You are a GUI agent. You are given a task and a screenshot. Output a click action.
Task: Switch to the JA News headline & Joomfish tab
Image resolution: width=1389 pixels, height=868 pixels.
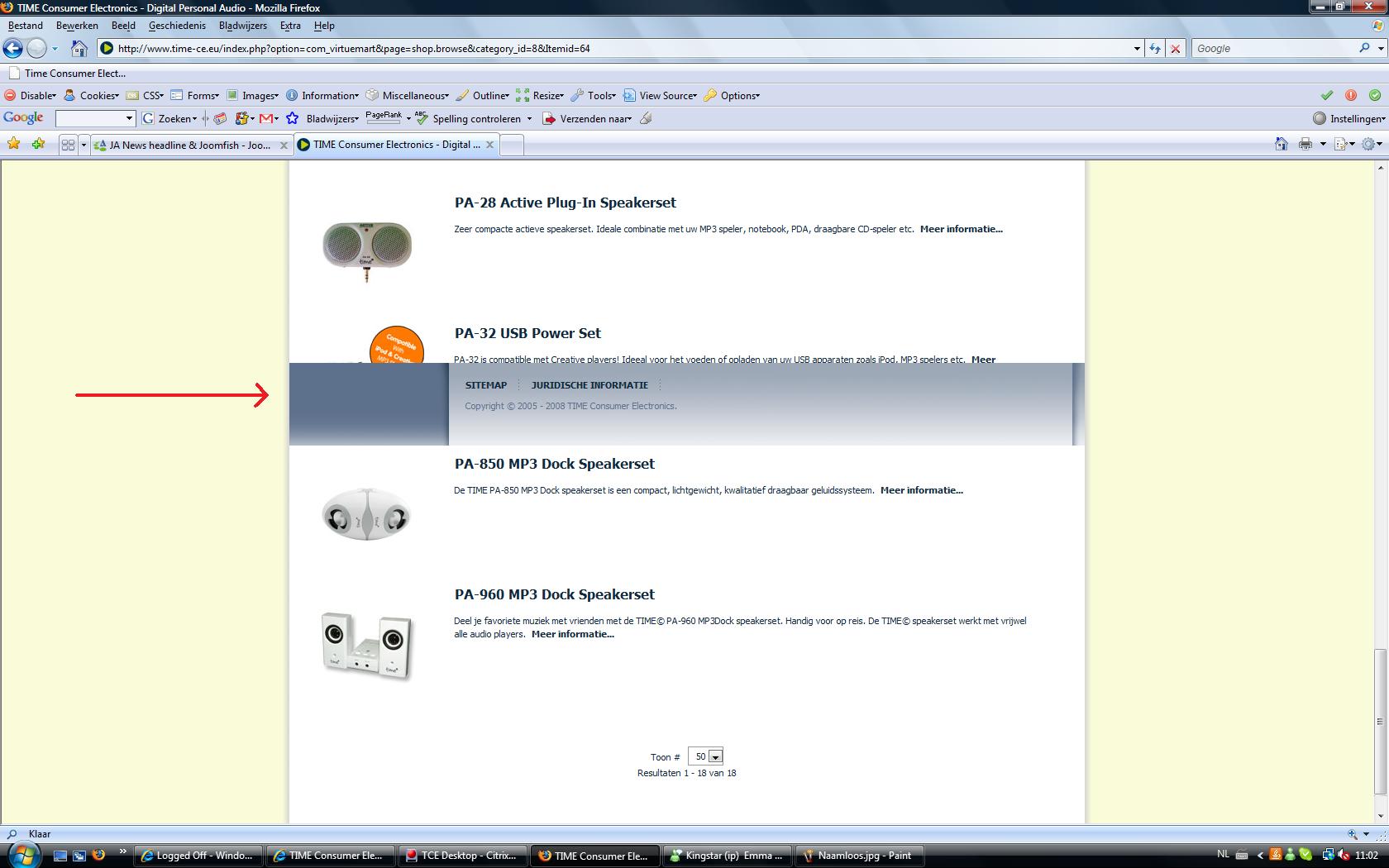coord(190,145)
